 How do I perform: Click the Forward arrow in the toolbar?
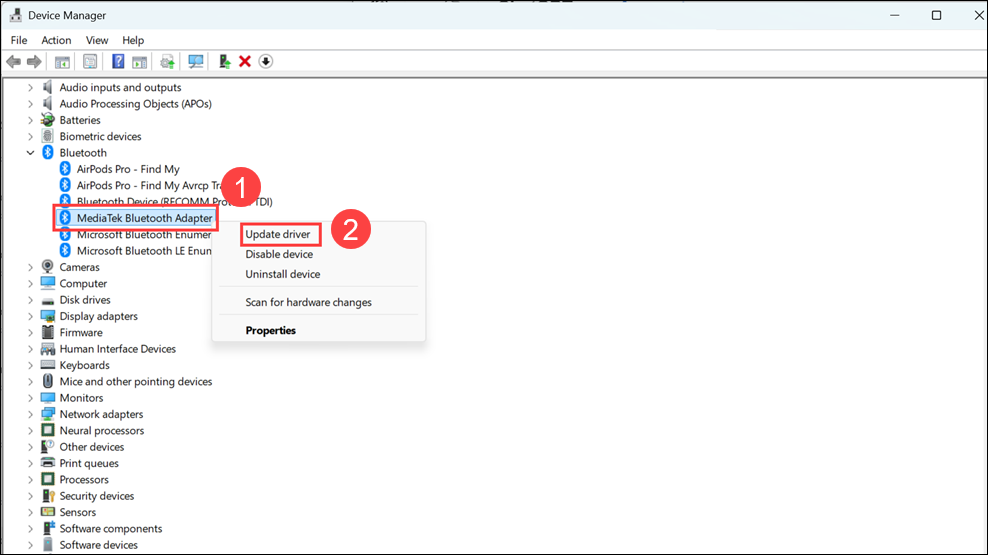tap(34, 62)
